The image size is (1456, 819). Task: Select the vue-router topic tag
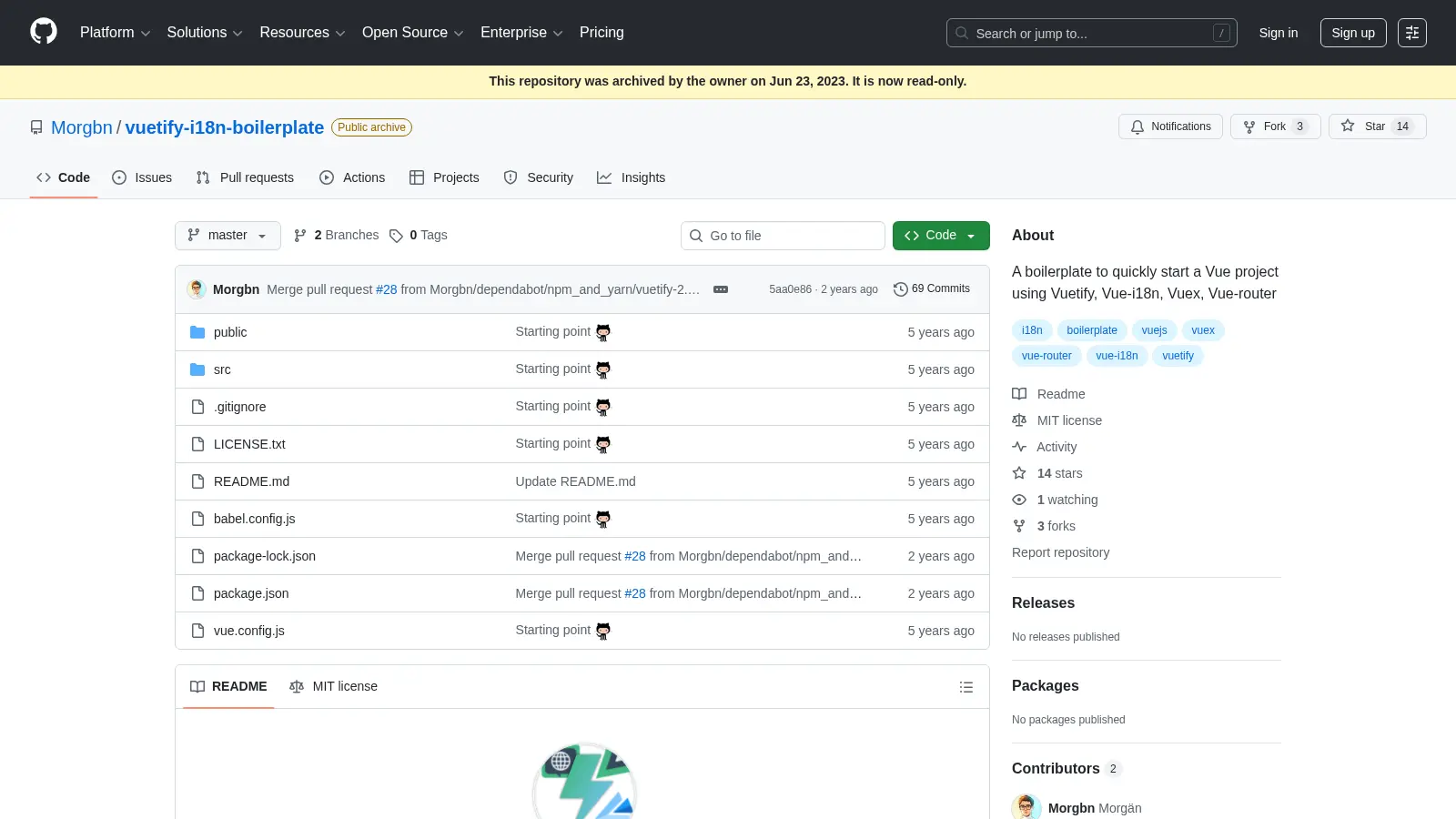coord(1046,356)
